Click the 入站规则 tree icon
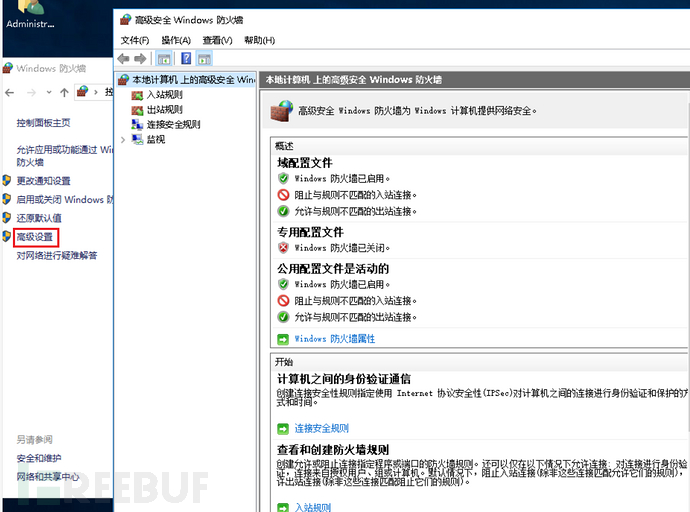The height and width of the screenshot is (512, 690). (137, 95)
